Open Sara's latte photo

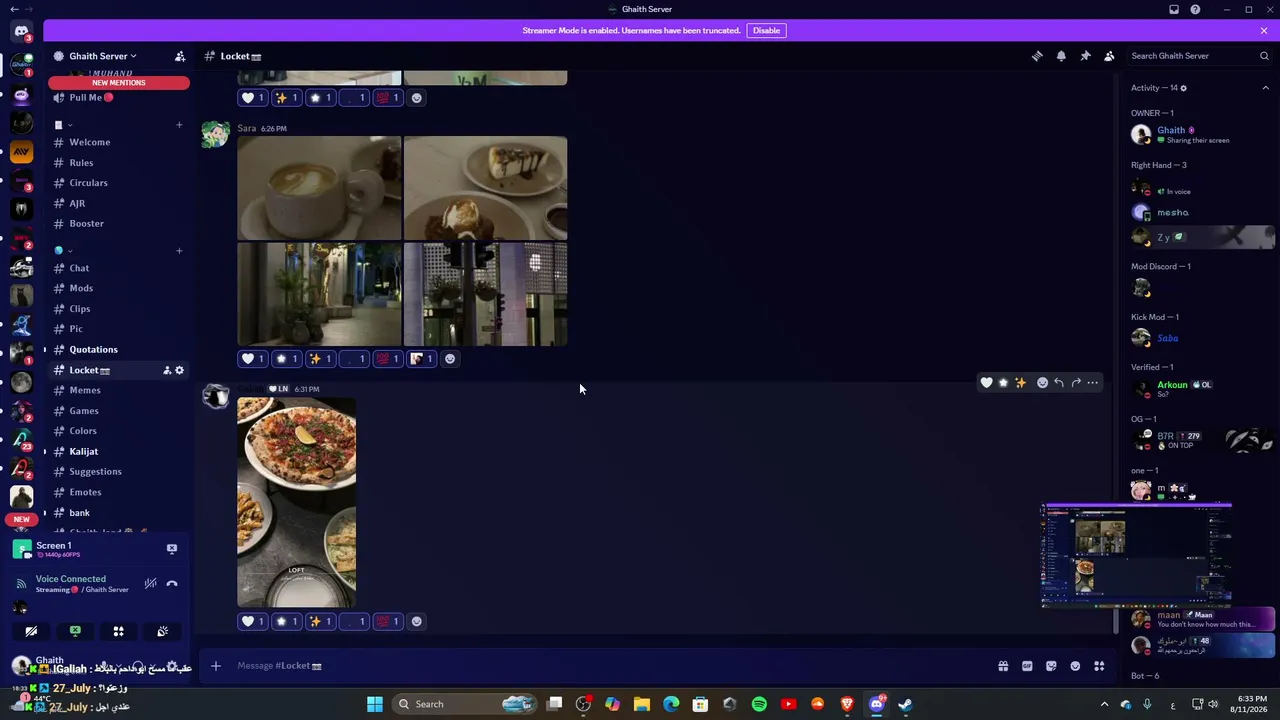tap(319, 188)
